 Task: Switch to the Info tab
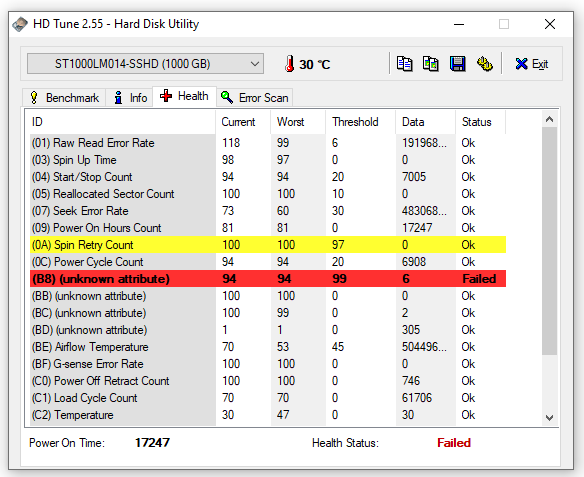130,98
